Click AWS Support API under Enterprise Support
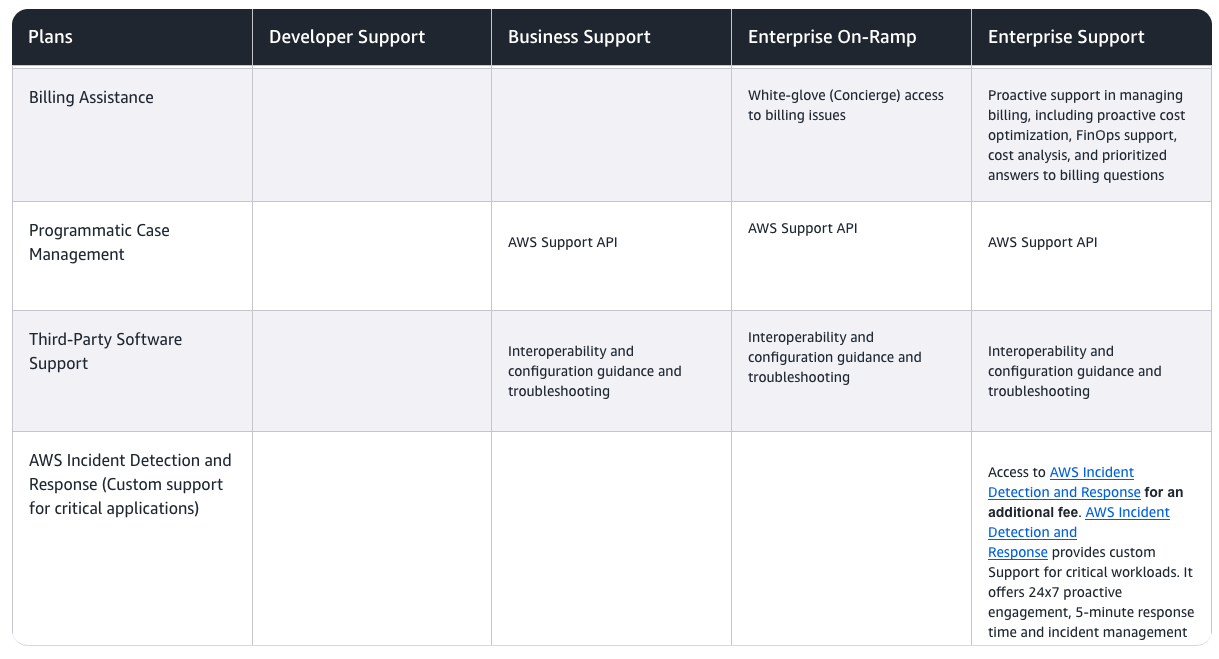Viewport: 1219px width, 659px height. pyautogui.click(x=1042, y=242)
